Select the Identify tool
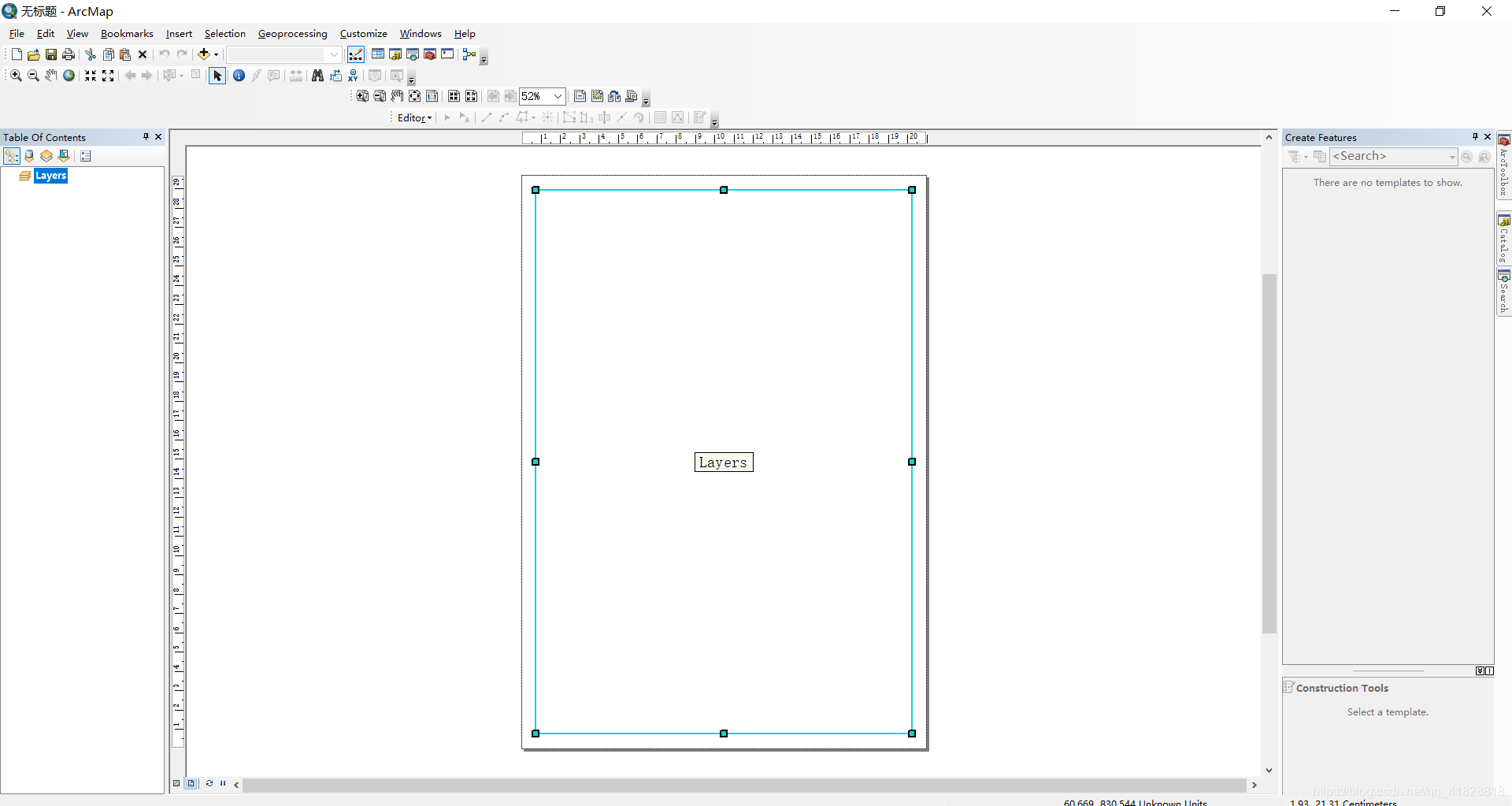Screen dimensions: 1512x806 click(x=239, y=76)
